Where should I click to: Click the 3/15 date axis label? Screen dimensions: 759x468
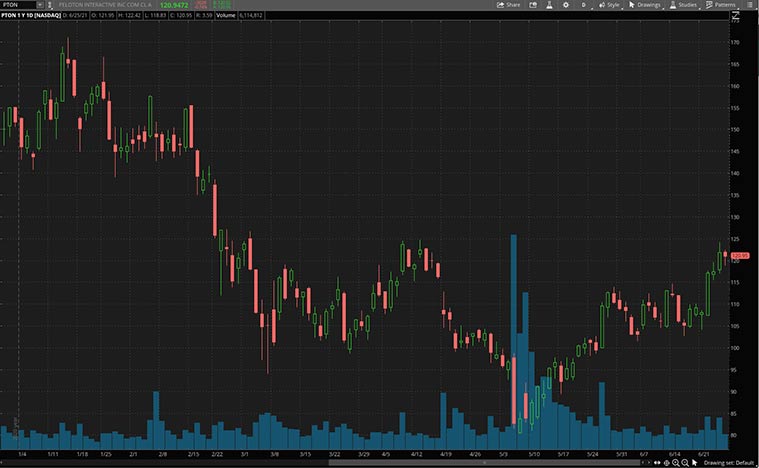pos(305,454)
